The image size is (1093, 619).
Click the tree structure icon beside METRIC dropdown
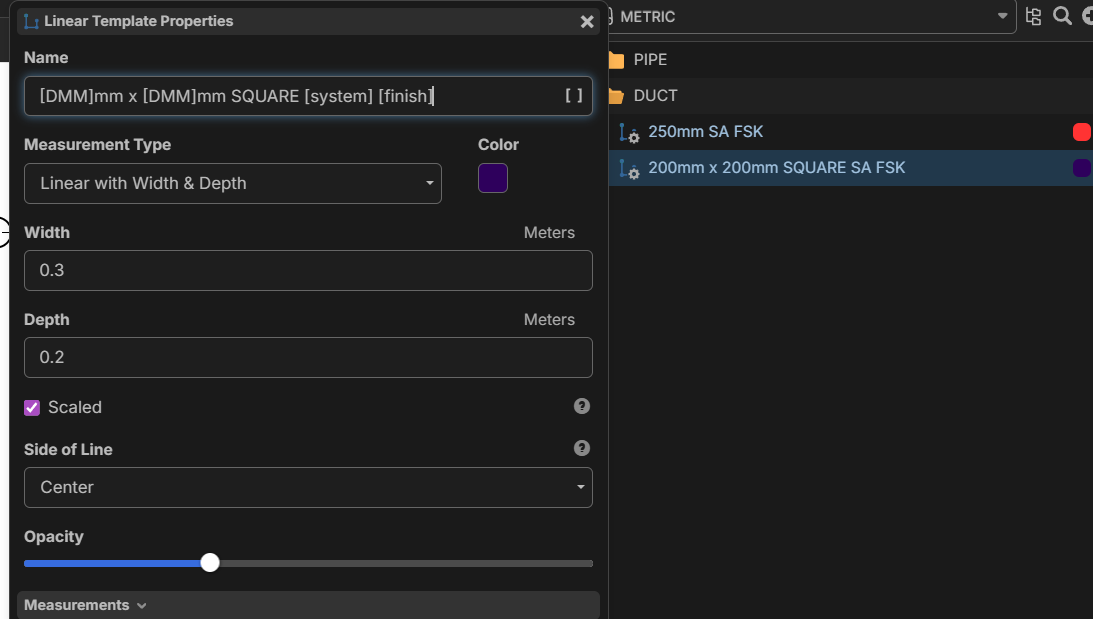(x=1033, y=16)
